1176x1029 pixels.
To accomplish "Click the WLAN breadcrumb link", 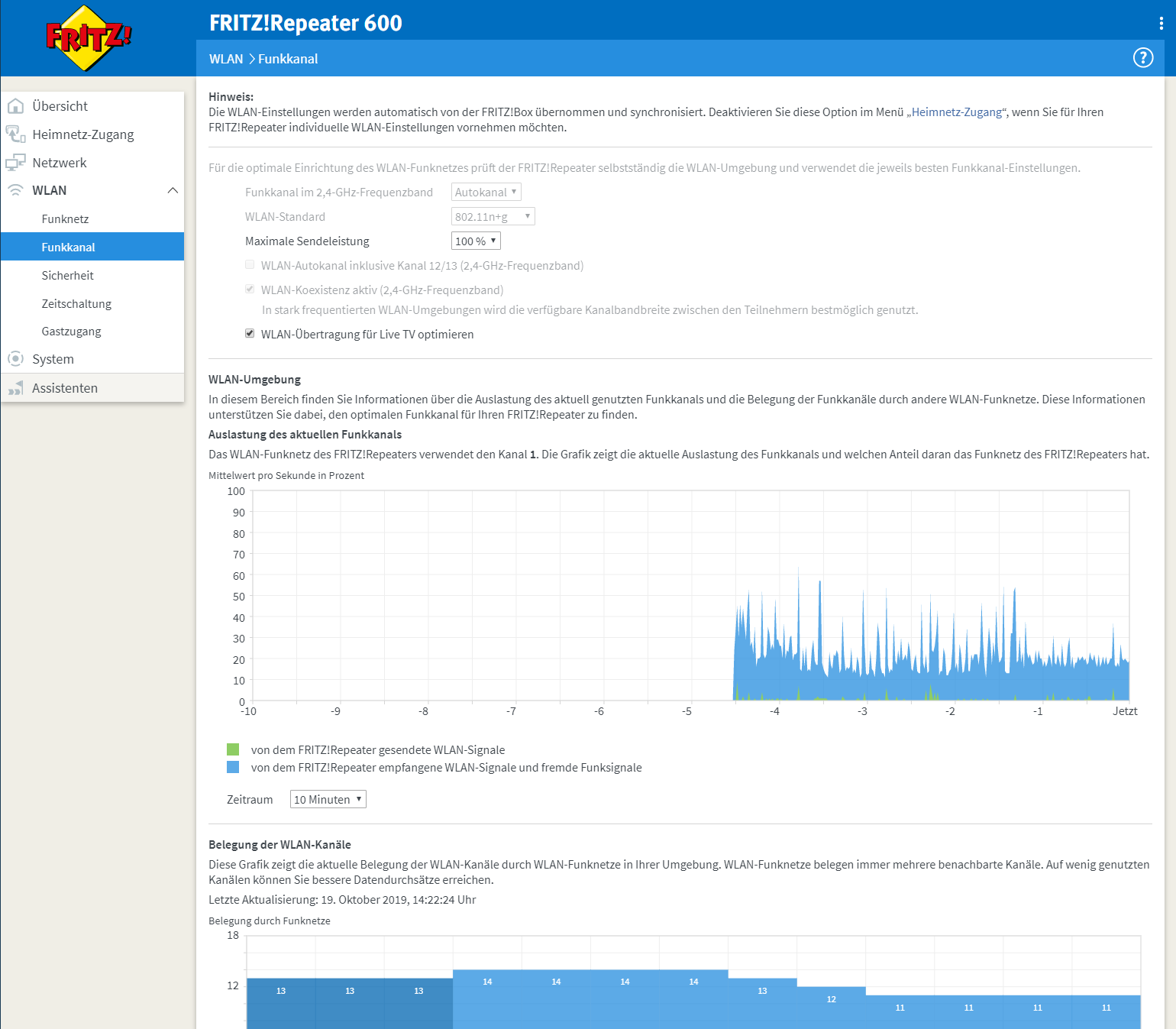I will (x=226, y=59).
